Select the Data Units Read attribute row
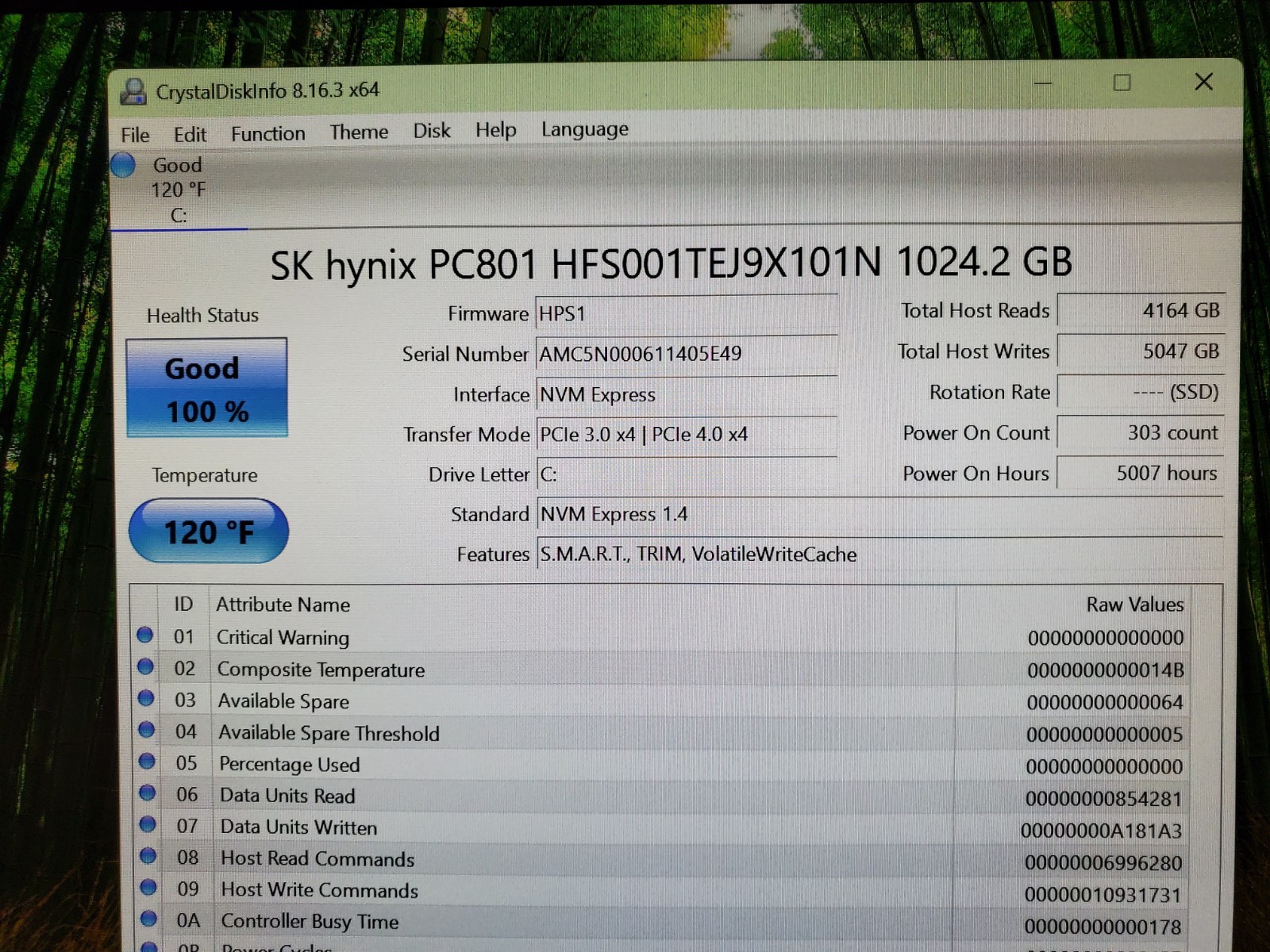Image resolution: width=1270 pixels, height=952 pixels. (661, 797)
